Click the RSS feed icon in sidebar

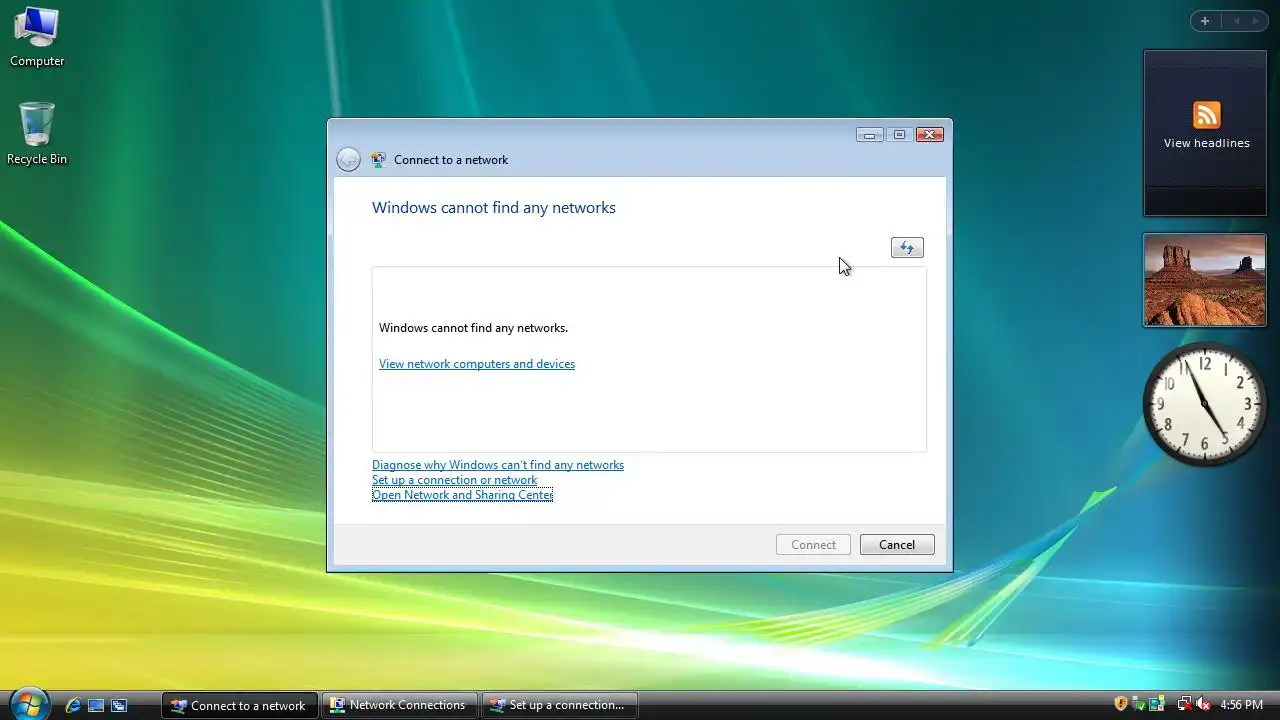1207,115
